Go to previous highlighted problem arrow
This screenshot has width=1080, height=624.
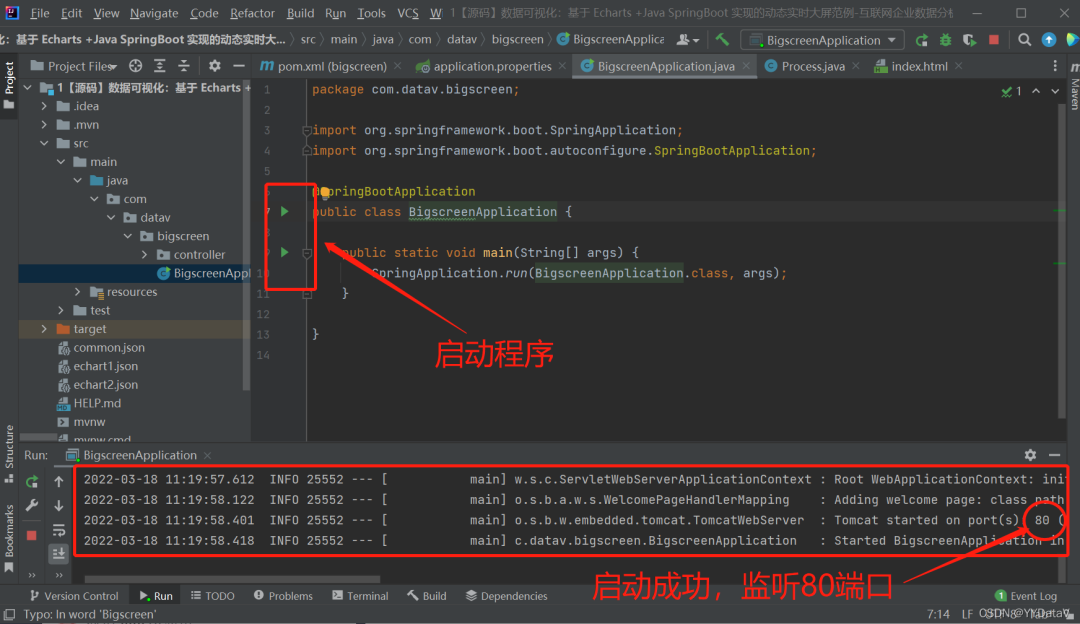coord(1036,91)
